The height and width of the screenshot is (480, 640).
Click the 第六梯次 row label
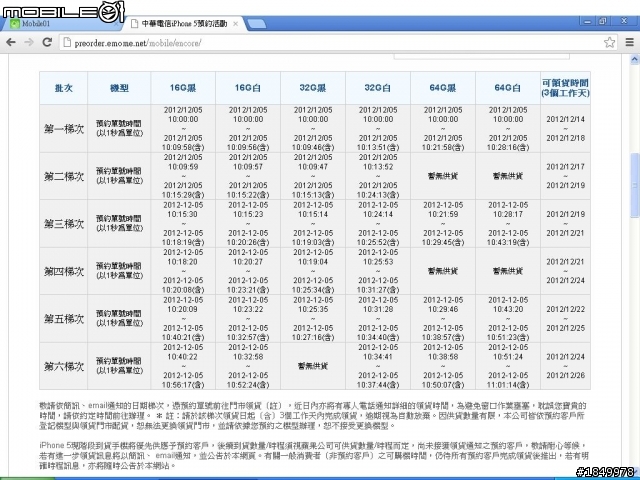pyautogui.click(x=64, y=366)
